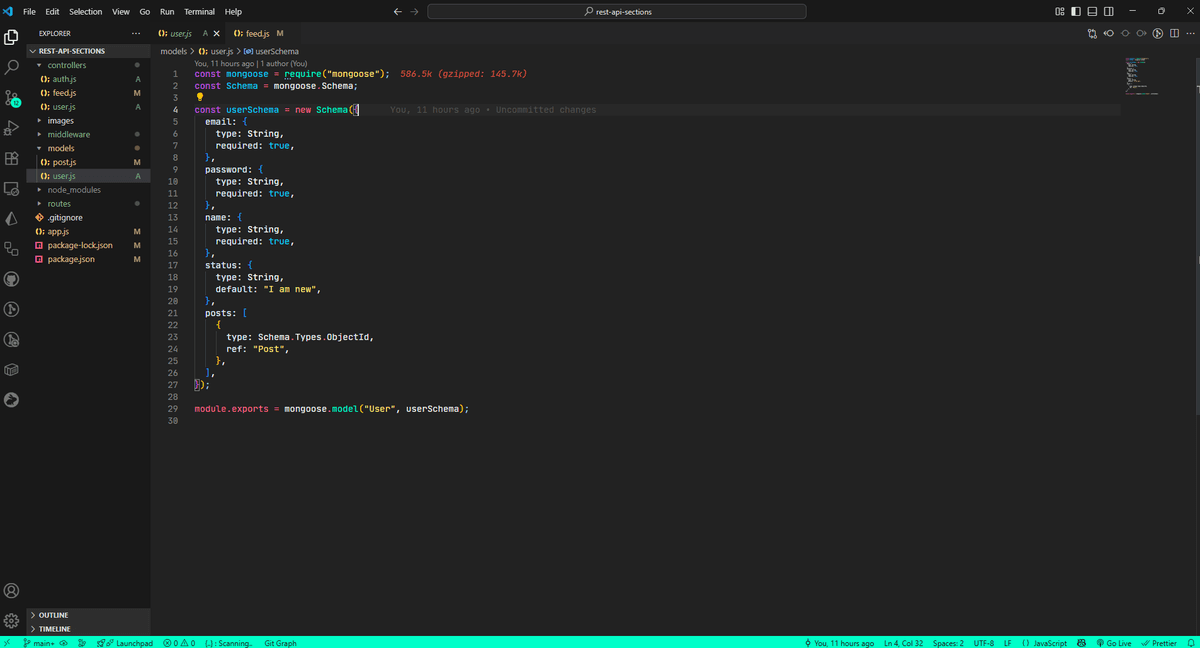Viewport: 1200px width, 648px height.
Task: Collapse the controllers folder
Action: [x=66, y=65]
